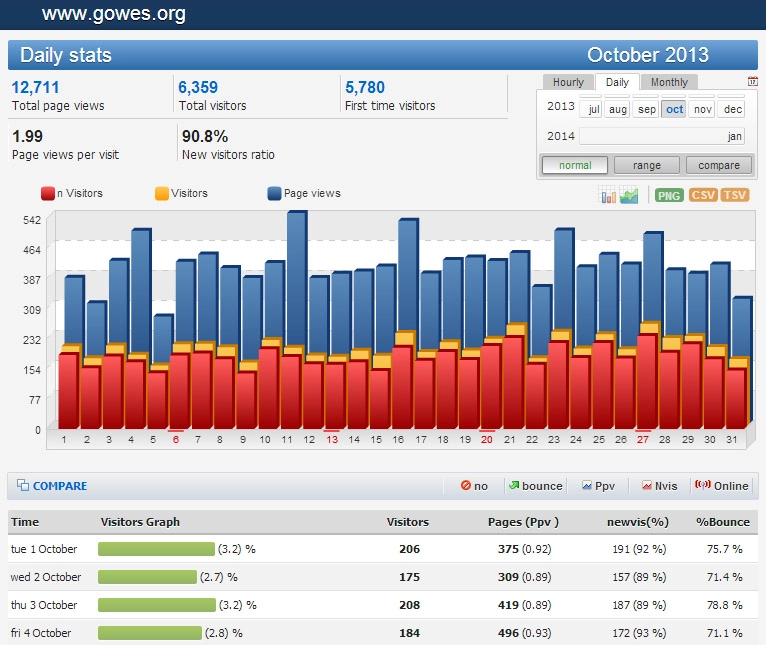Switch to area chart view icon
766x645 pixels.
tap(629, 195)
